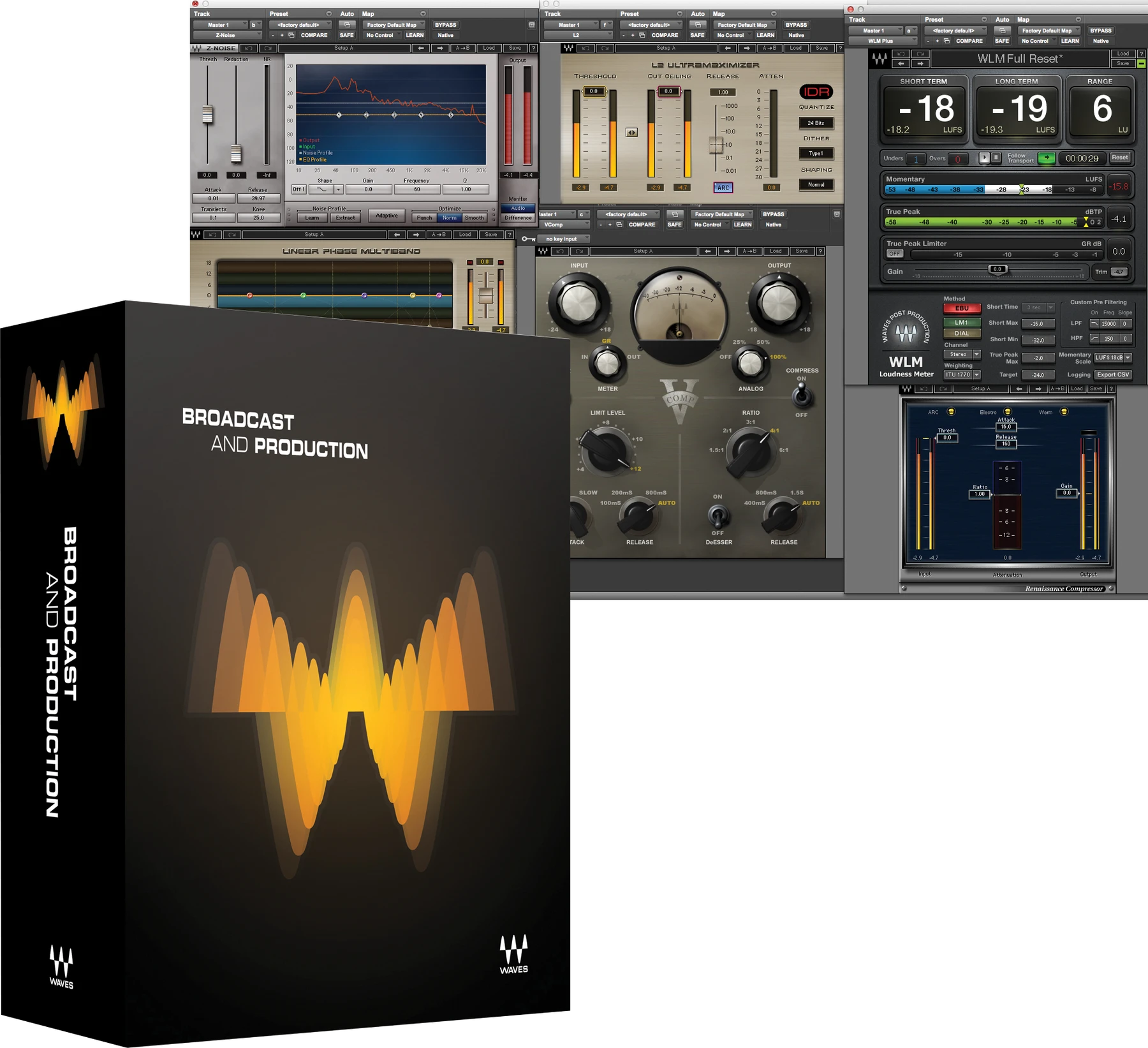
Task: Click the LPF filter shape icon in WLM
Action: point(1094,324)
